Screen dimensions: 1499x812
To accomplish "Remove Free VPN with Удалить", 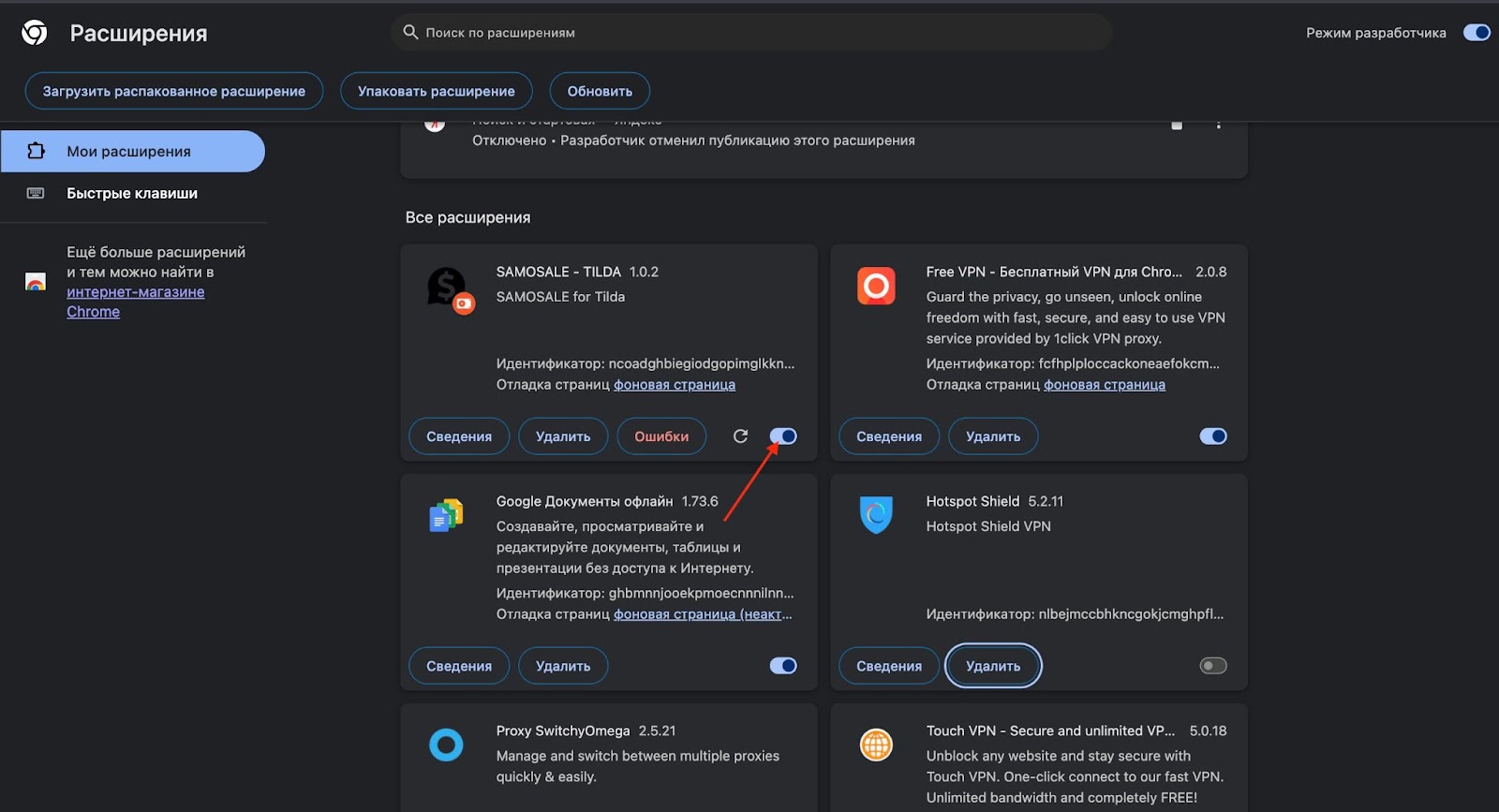I will pos(993,436).
